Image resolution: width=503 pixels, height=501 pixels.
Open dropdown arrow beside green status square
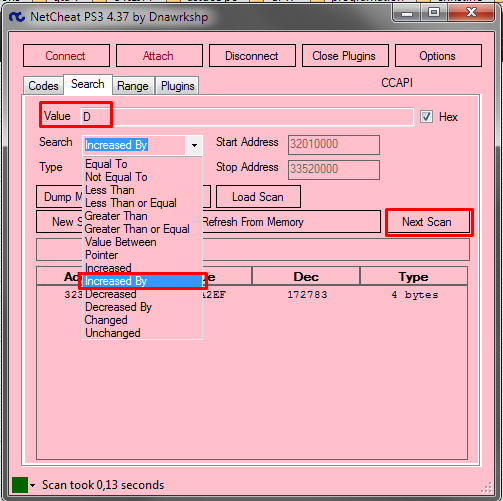pyautogui.click(x=32, y=485)
